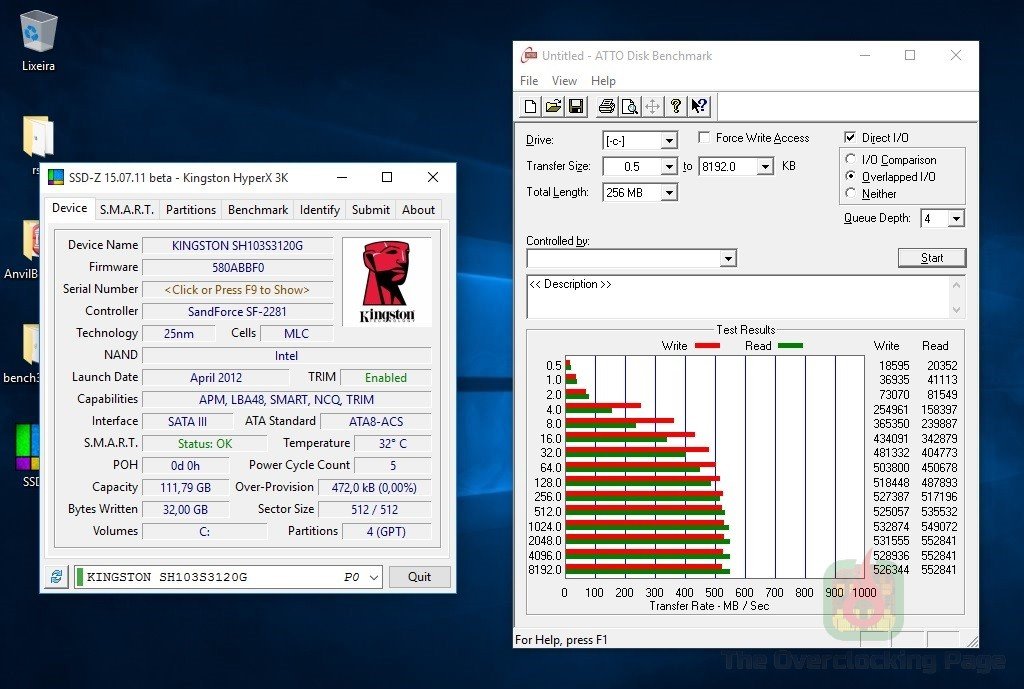Toggle the Direct I/O checkbox
This screenshot has height=689, width=1024.
tap(850, 138)
